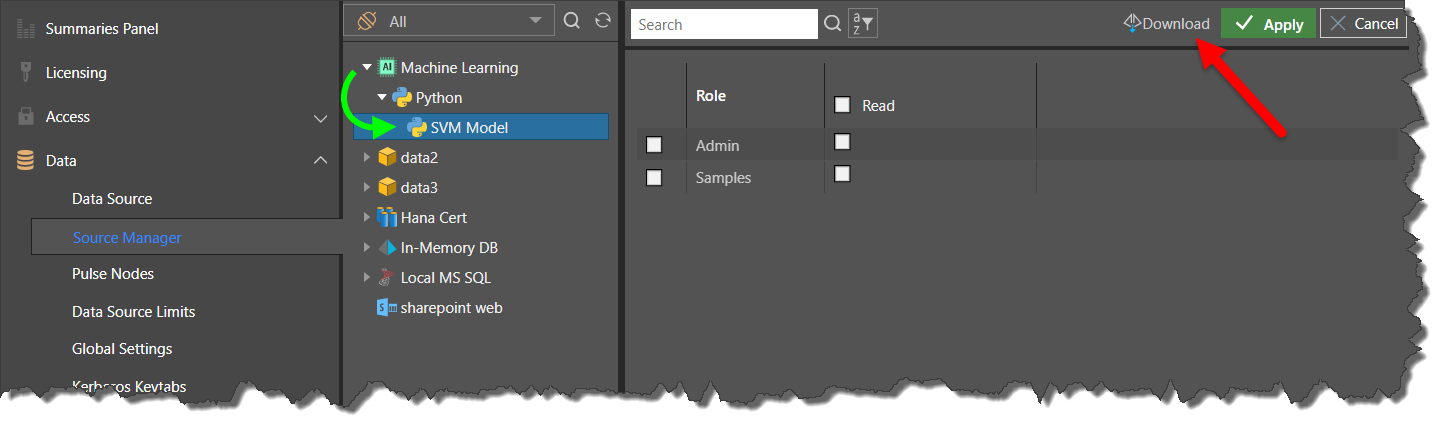
Task: Toggle the Read column header checkbox
Action: point(842,105)
